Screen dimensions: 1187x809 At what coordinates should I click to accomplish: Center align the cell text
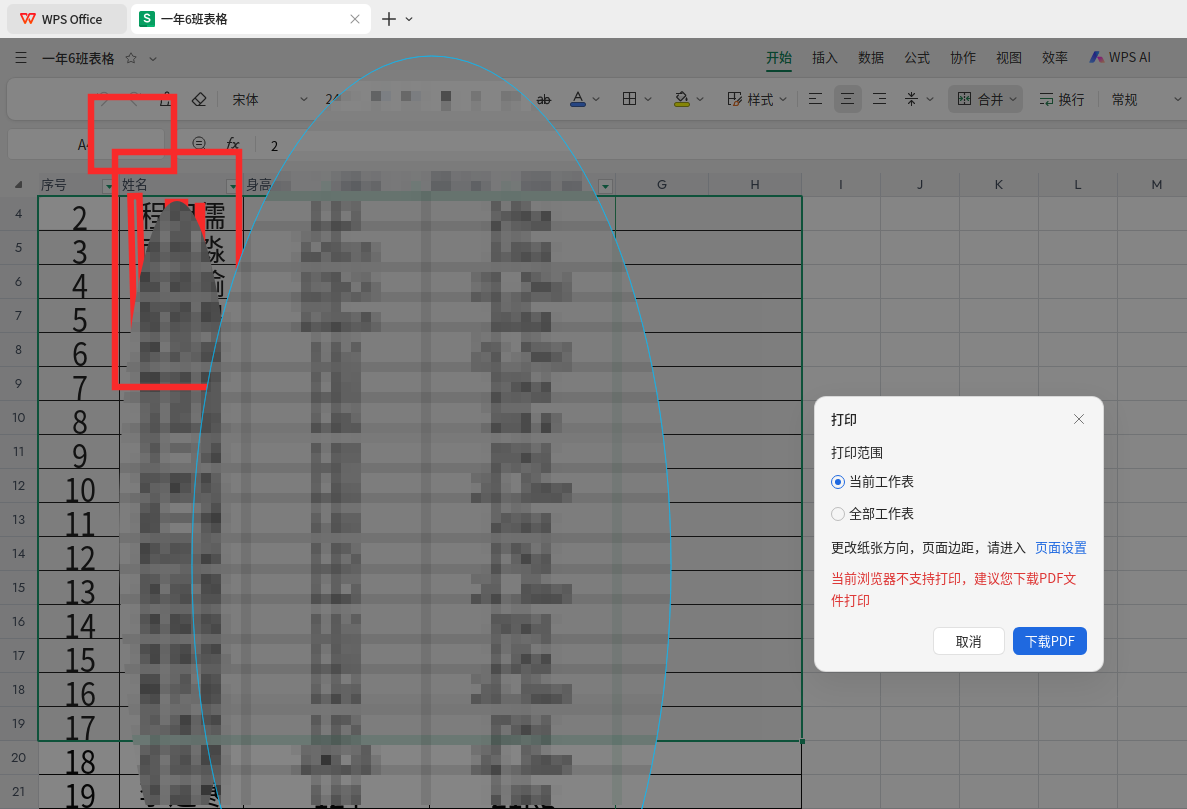[847, 99]
